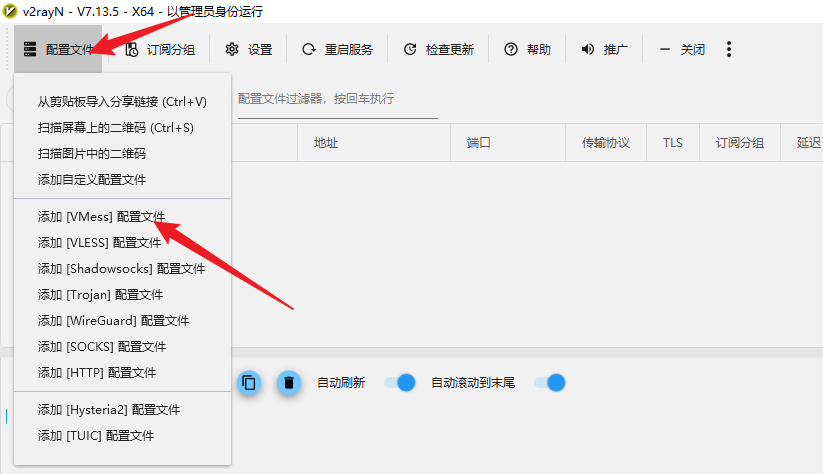
Task: Click the 设置 gear toolbar button
Action: [248, 49]
